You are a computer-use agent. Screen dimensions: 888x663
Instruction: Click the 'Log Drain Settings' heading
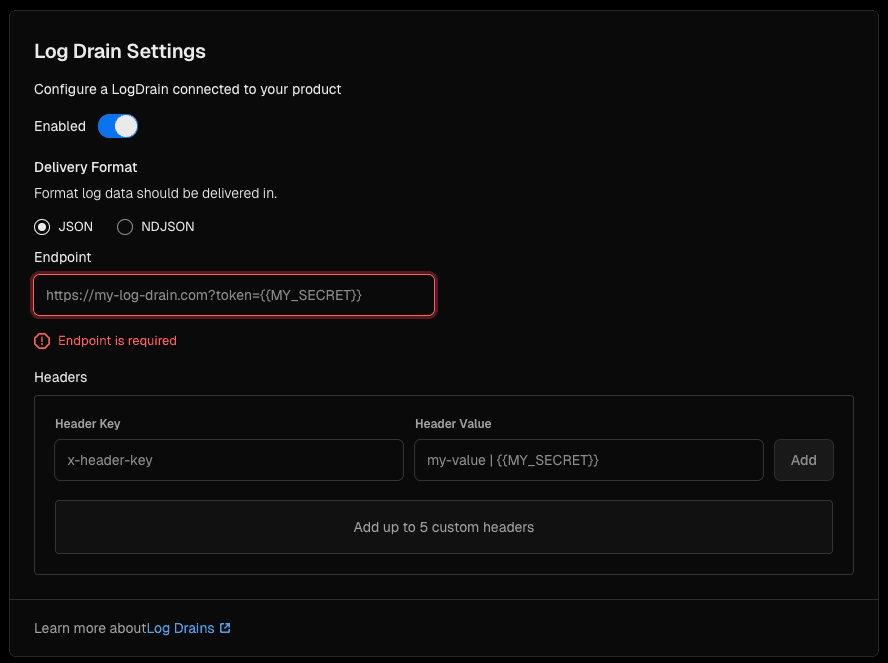coord(120,51)
